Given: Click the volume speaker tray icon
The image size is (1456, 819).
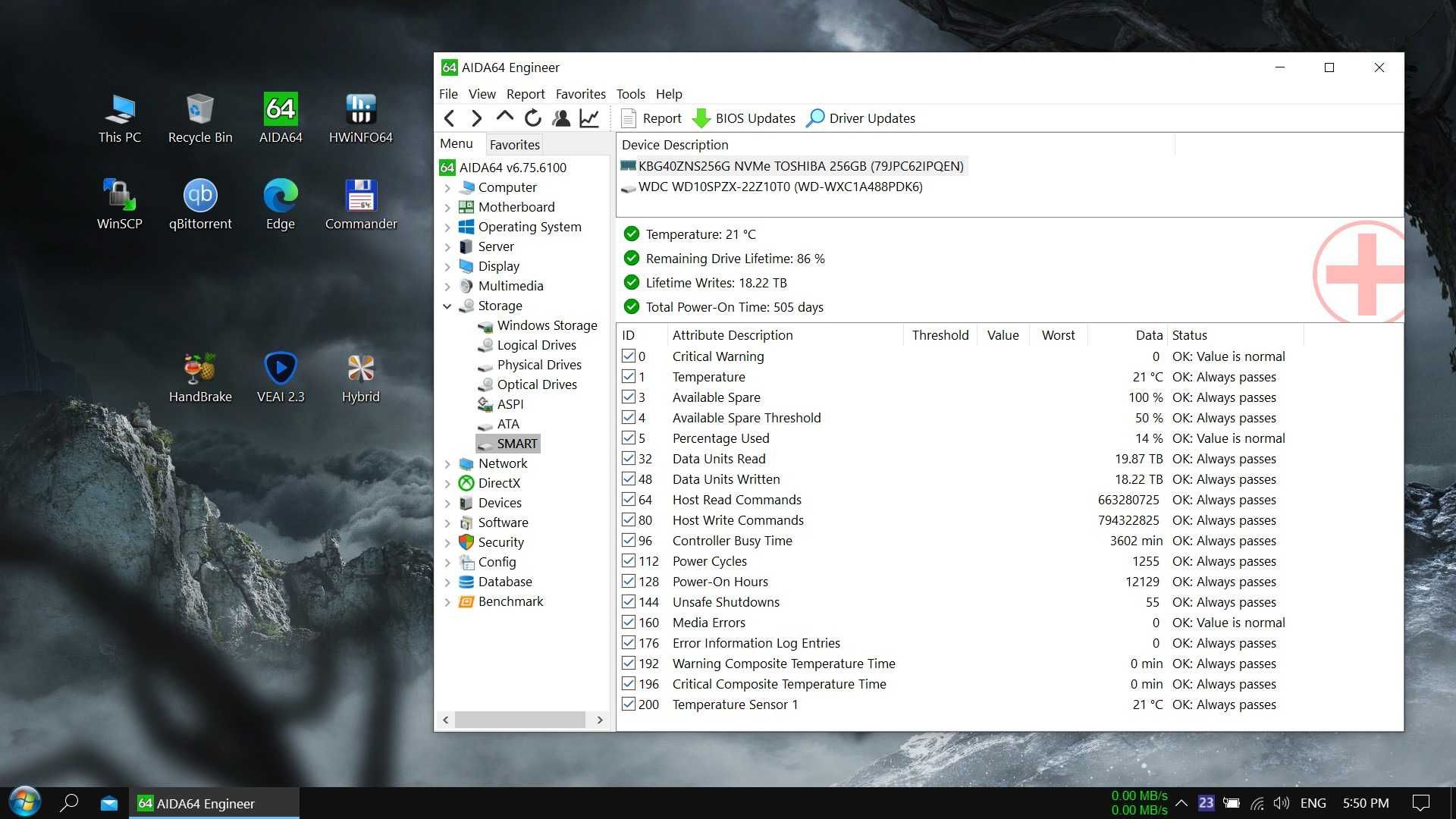Looking at the screenshot, I should (x=1282, y=803).
